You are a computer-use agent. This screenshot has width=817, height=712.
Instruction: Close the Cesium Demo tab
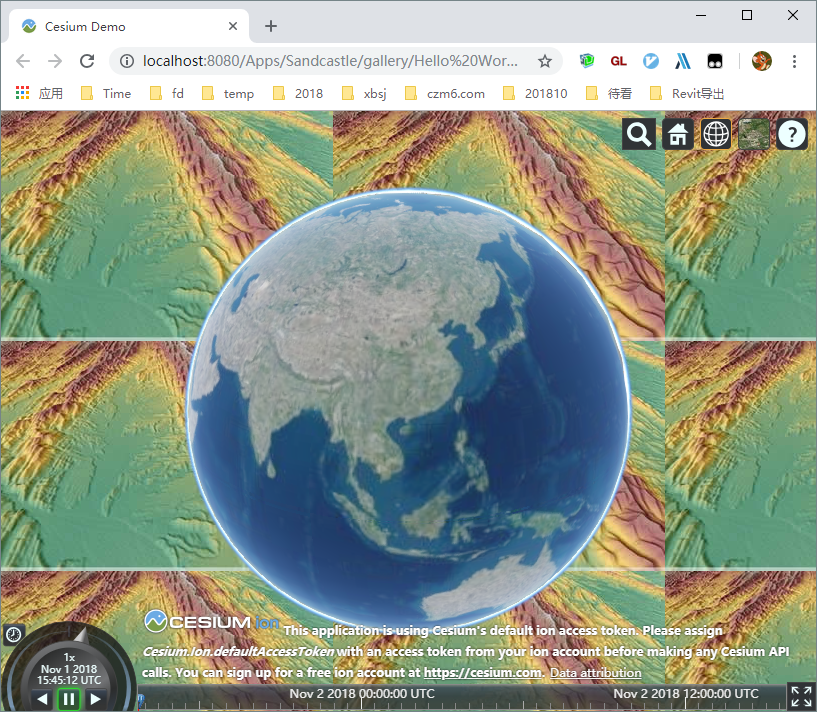click(233, 26)
